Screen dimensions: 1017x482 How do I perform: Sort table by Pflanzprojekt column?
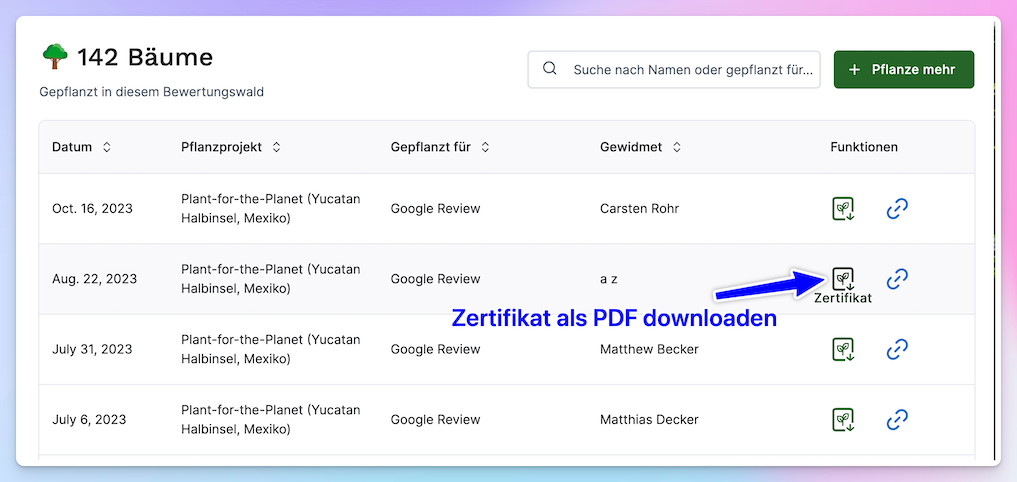click(x=277, y=147)
